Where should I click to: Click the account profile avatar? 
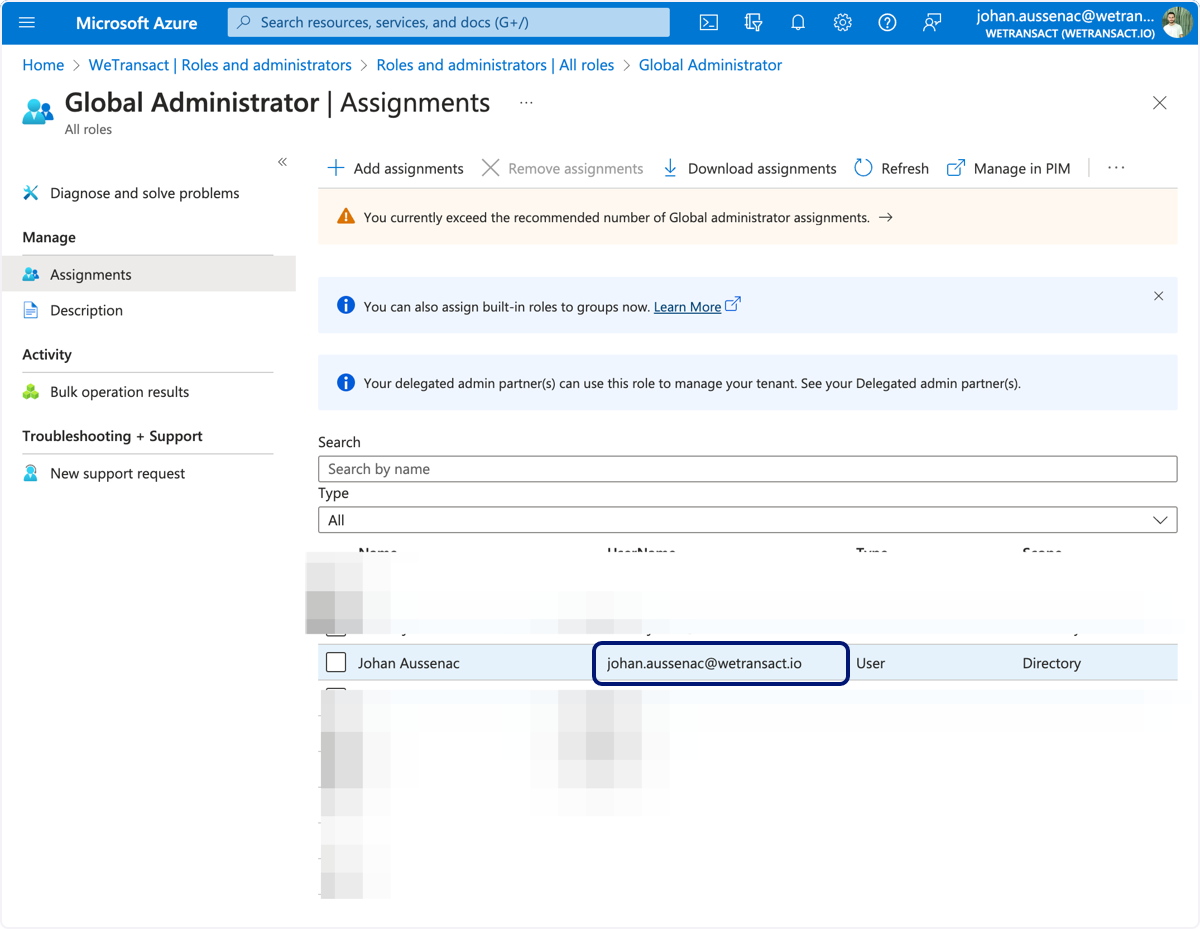[1177, 22]
